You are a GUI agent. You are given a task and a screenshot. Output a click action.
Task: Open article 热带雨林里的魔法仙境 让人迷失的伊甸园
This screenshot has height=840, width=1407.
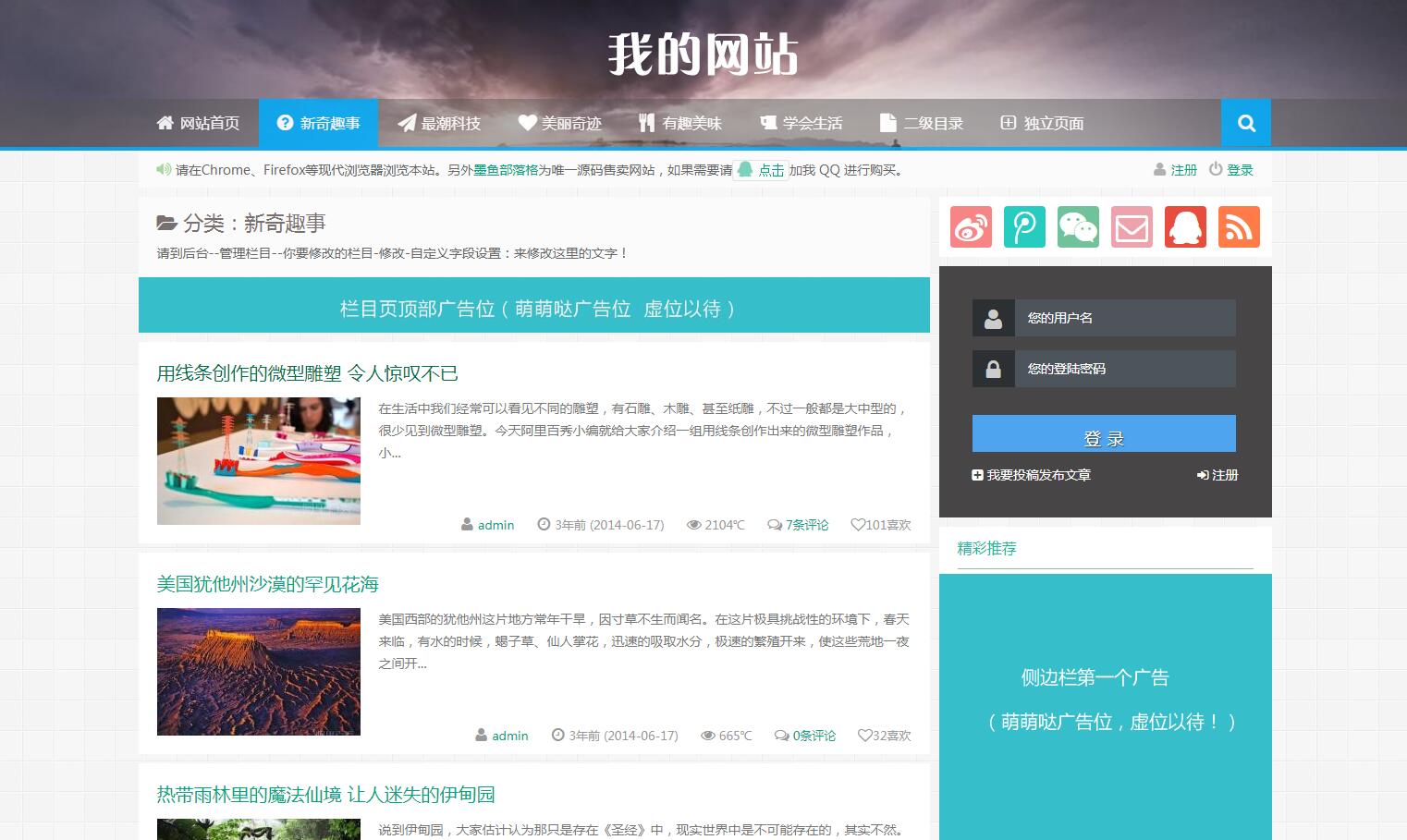click(326, 795)
